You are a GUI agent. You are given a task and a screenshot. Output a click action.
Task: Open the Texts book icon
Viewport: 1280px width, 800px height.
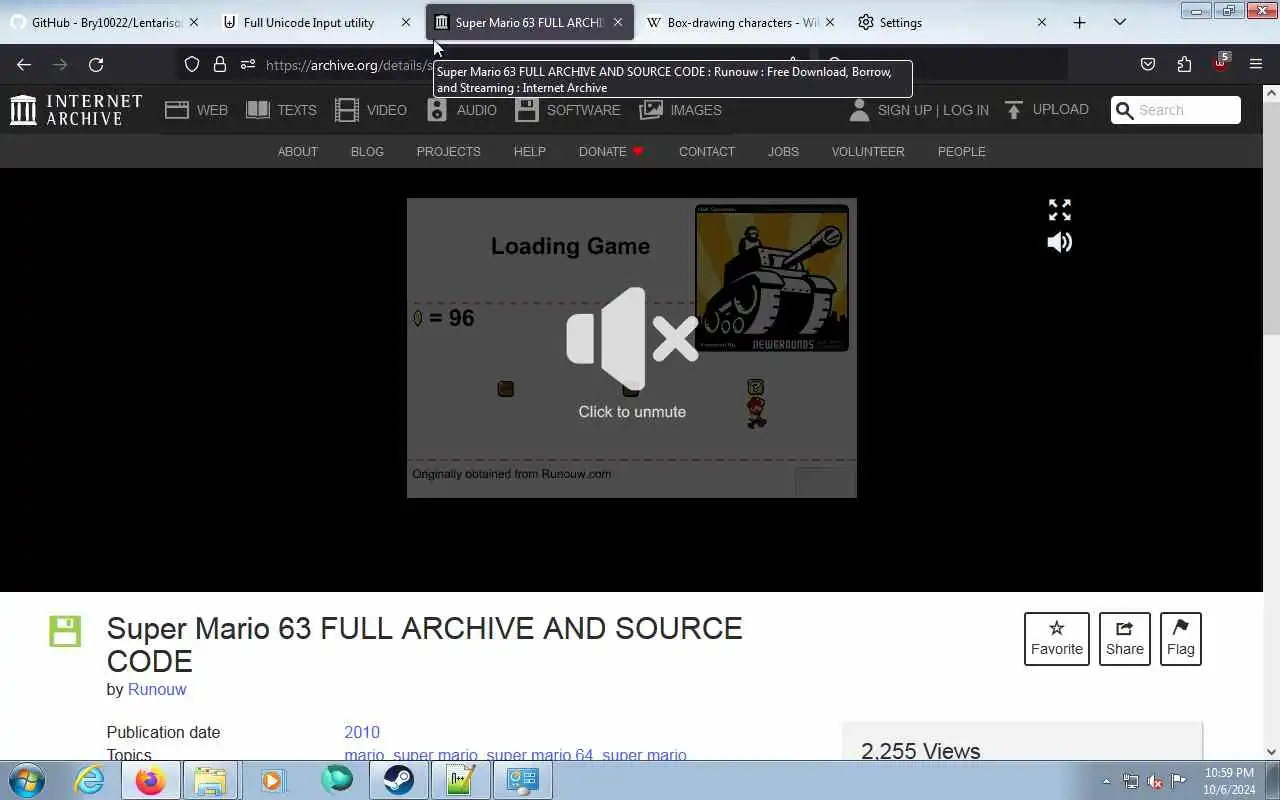(258, 110)
